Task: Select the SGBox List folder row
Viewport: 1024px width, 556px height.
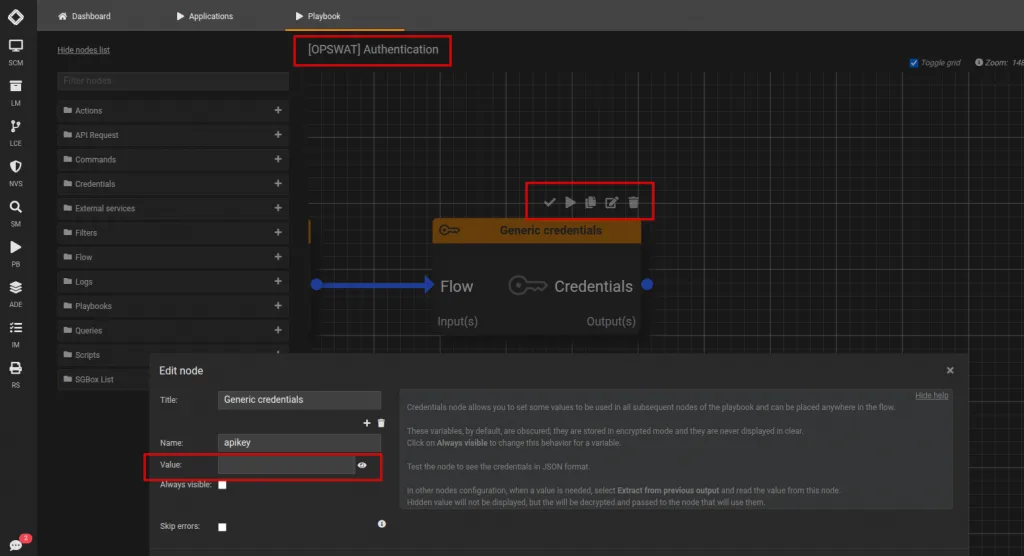Action: (103, 379)
